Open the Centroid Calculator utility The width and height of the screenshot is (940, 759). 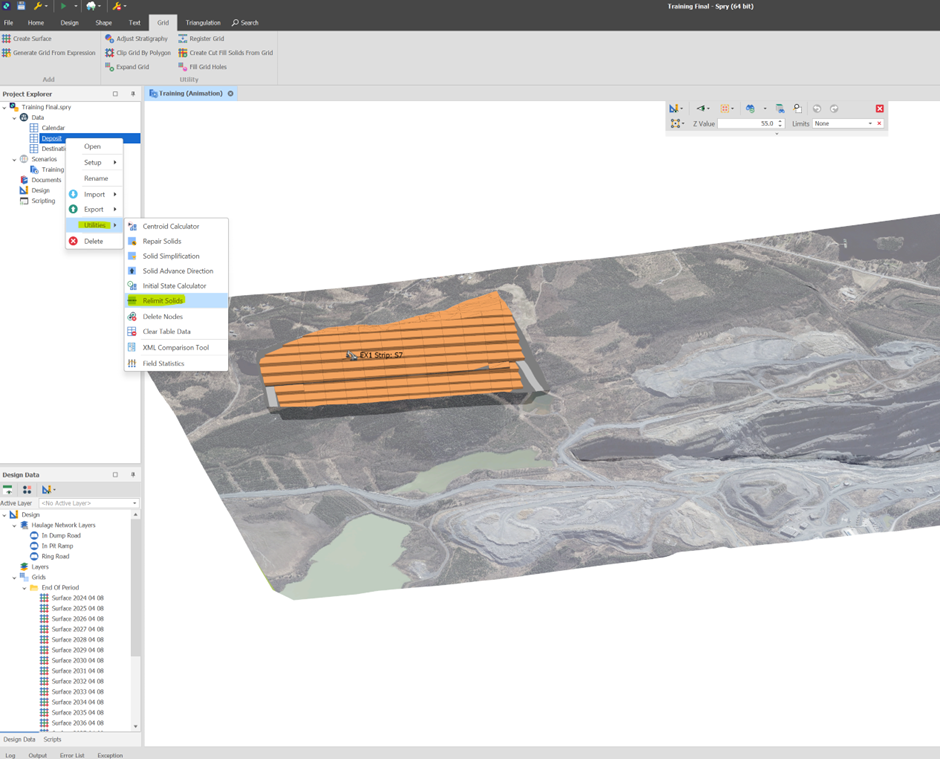170,226
